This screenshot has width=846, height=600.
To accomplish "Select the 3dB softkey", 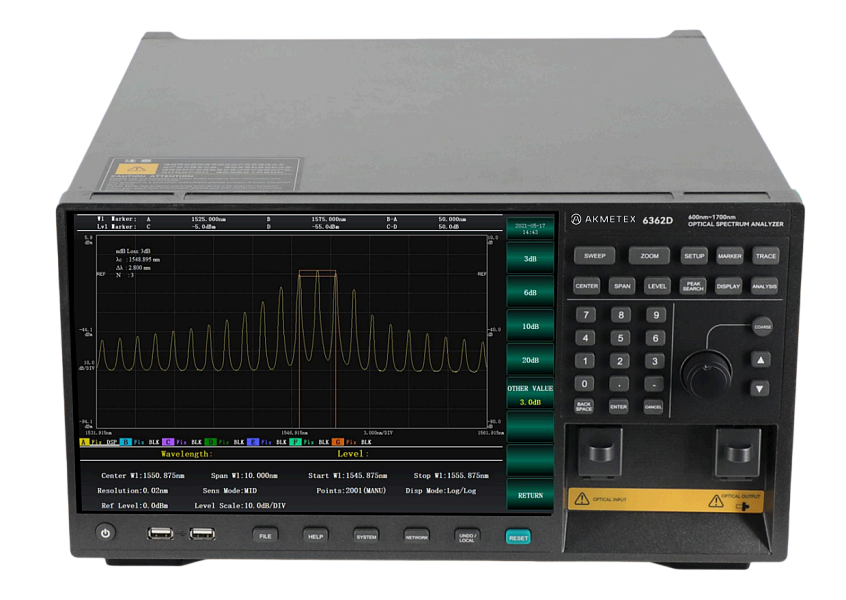I will click(x=530, y=258).
